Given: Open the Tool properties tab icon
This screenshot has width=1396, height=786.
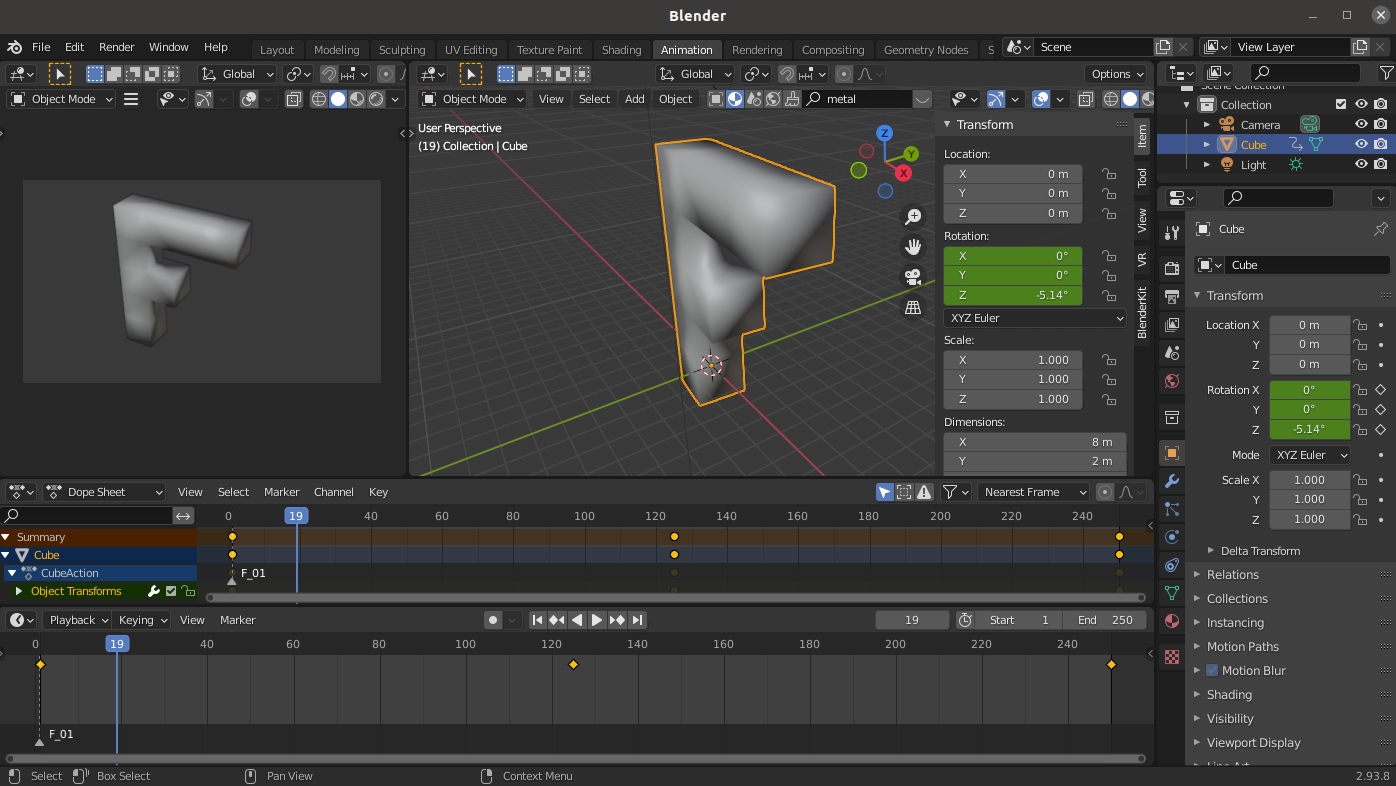Looking at the screenshot, I should 1172,233.
